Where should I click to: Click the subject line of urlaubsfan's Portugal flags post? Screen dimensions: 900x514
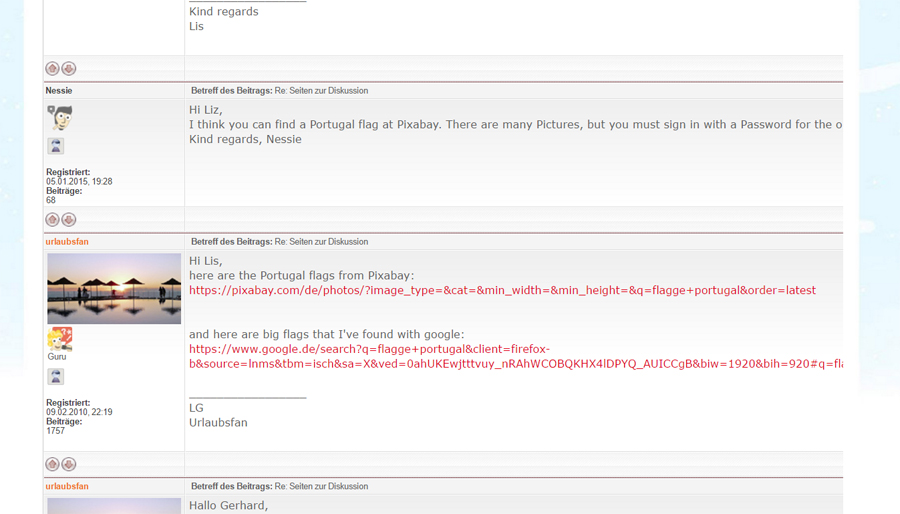coord(280,242)
